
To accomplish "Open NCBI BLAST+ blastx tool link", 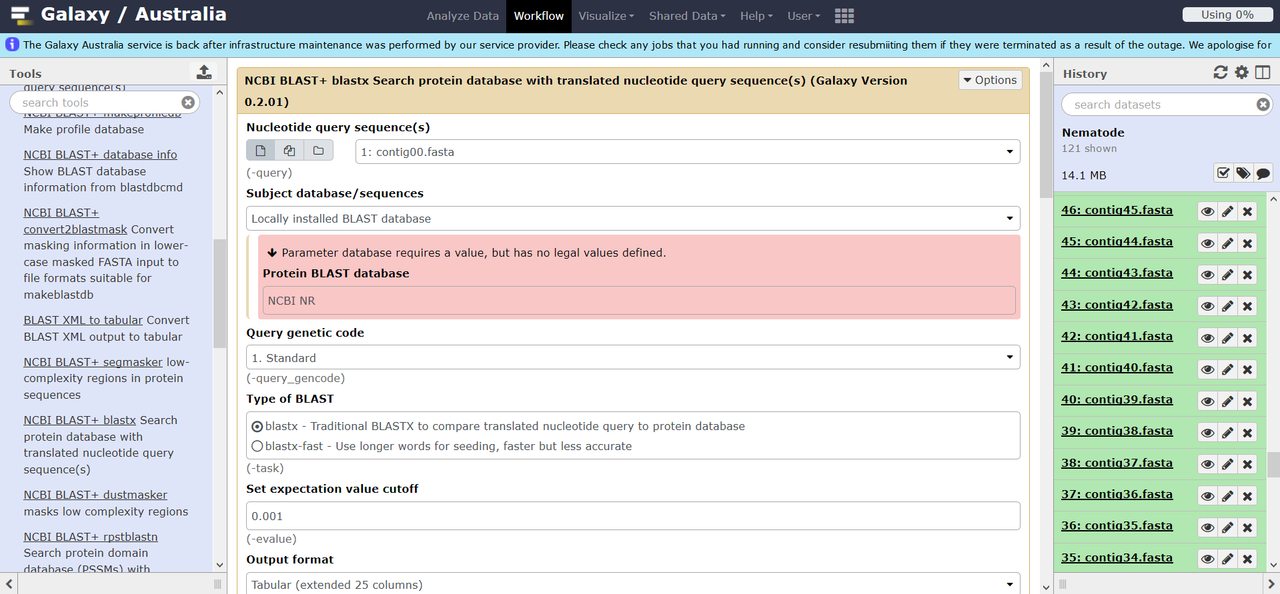I will [x=80, y=420].
